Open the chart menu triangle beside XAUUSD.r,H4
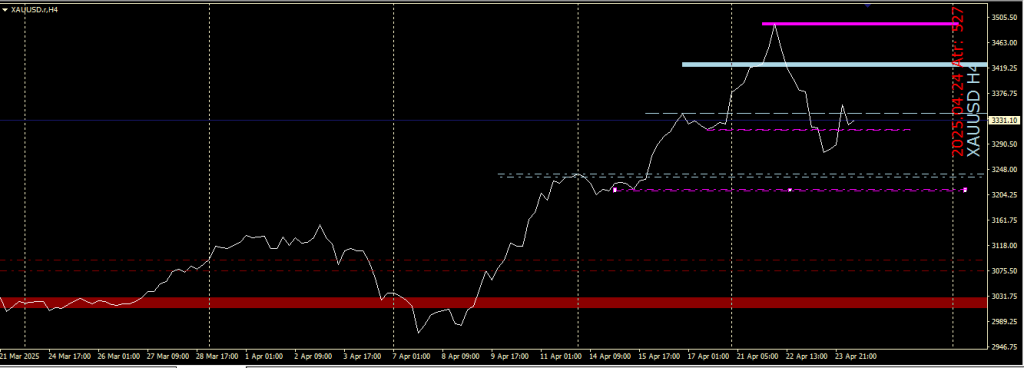 5,10
